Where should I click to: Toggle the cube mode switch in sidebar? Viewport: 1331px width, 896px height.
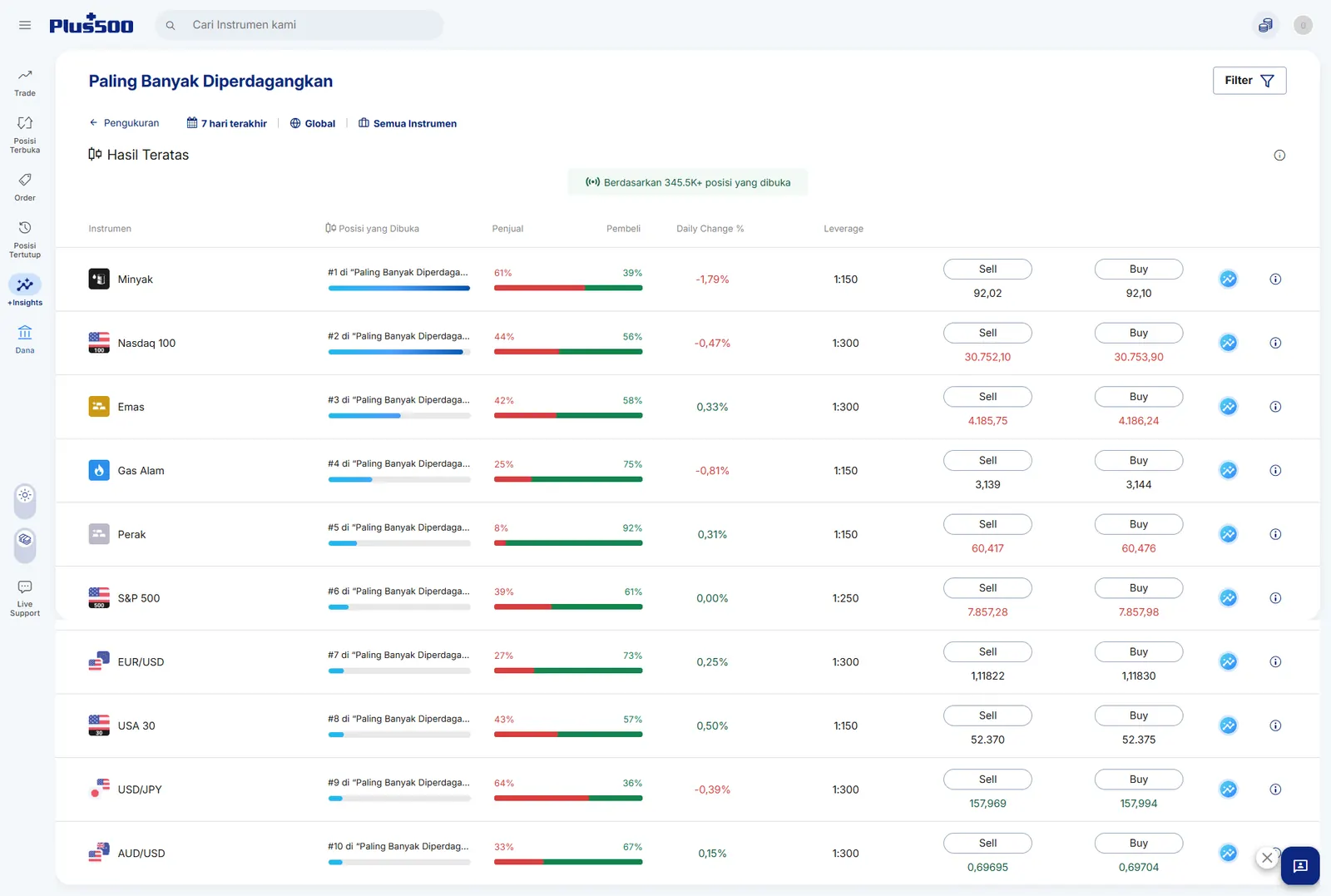[x=25, y=544]
